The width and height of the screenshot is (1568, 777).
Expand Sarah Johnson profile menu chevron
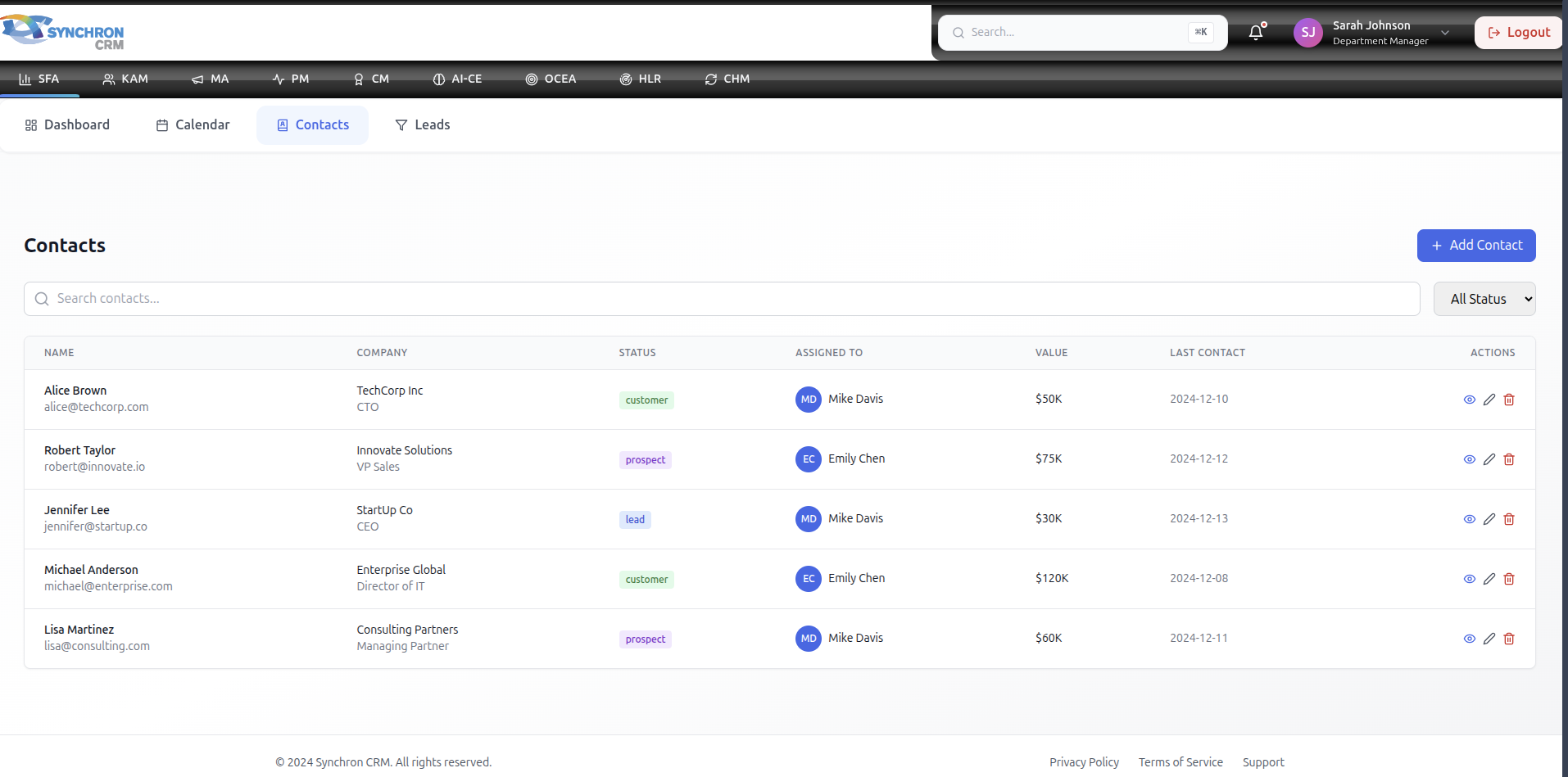(x=1445, y=33)
